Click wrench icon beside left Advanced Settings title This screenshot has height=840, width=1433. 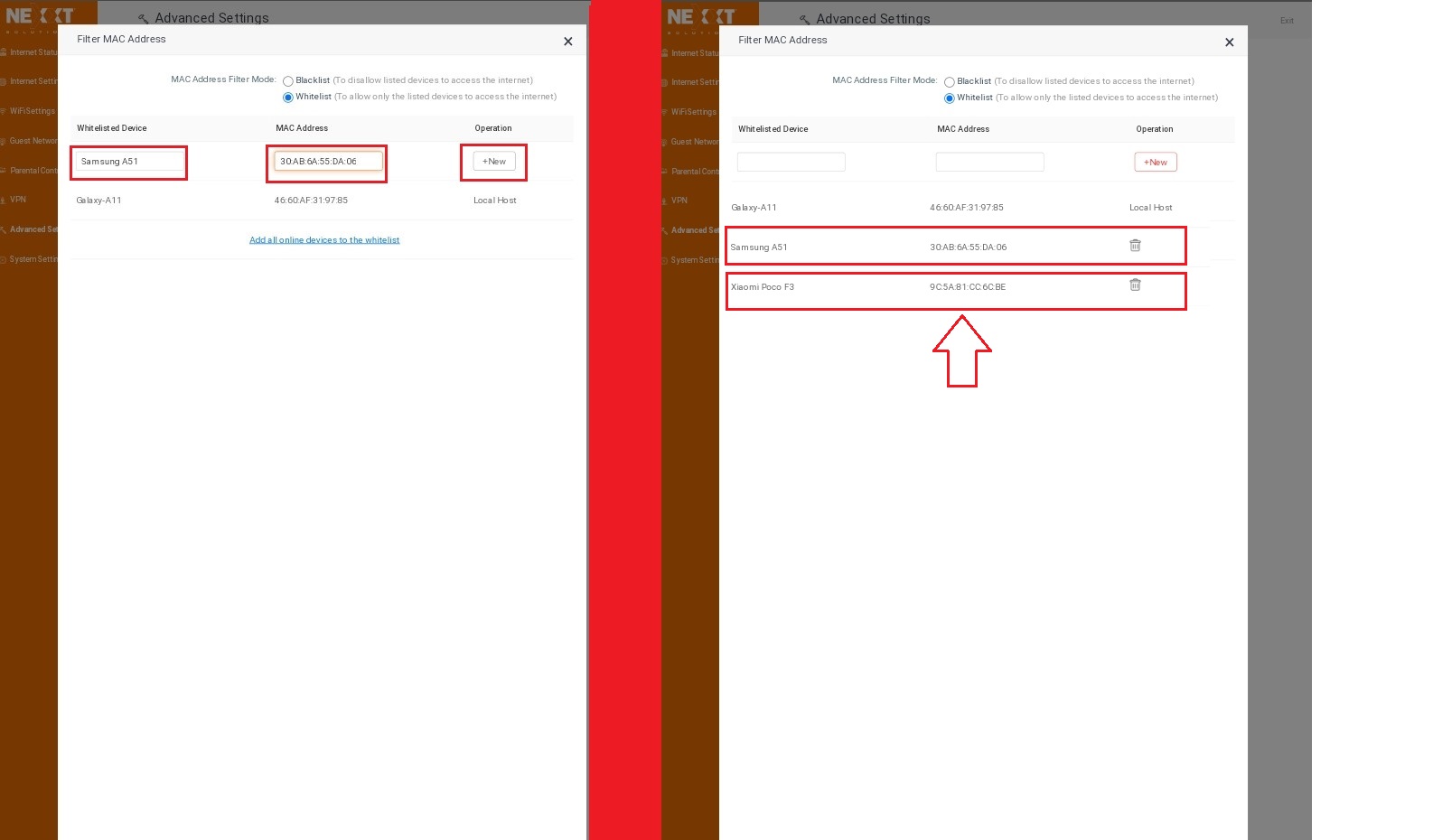[x=143, y=18]
